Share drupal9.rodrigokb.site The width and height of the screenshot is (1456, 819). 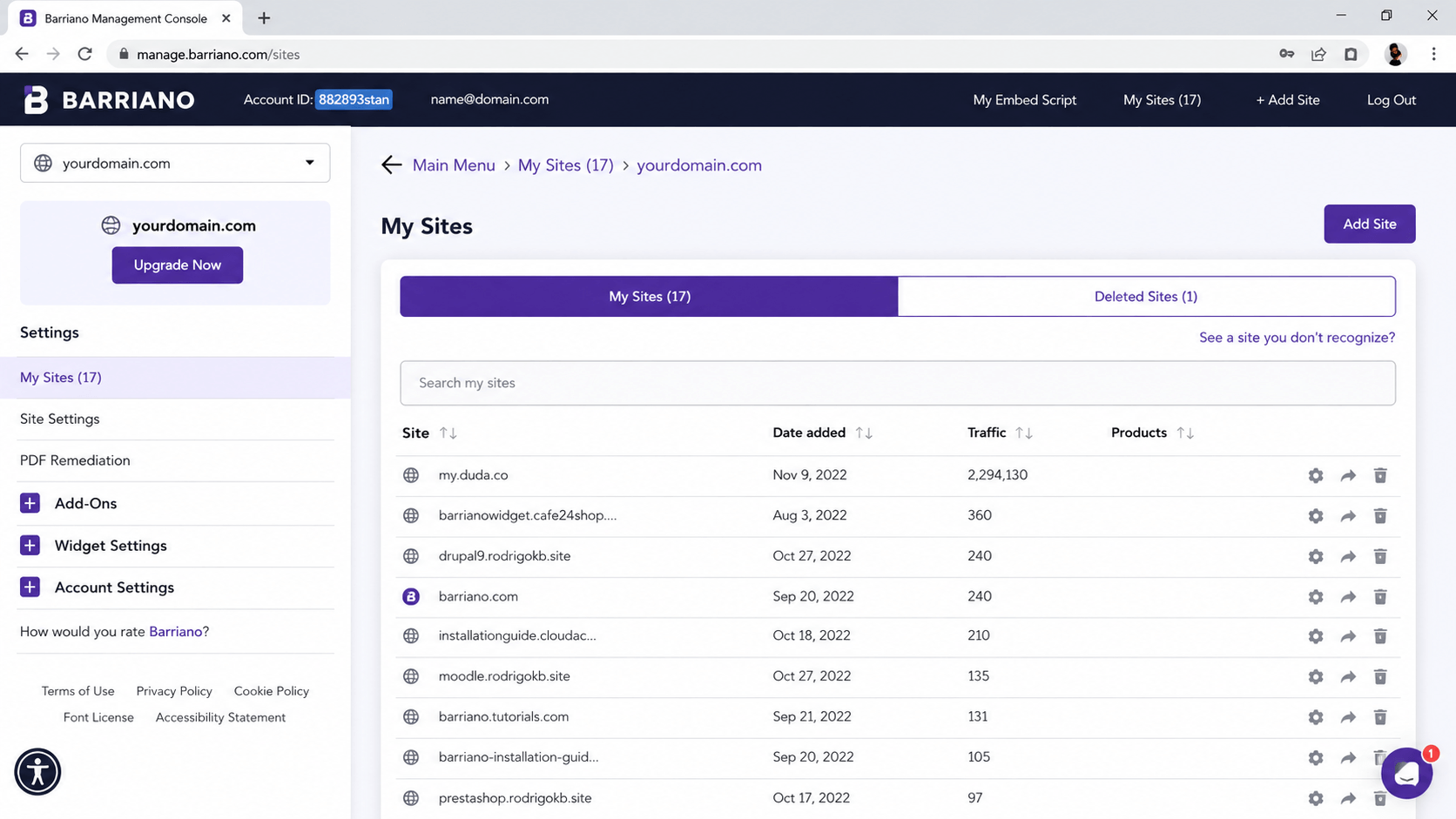[x=1348, y=556]
